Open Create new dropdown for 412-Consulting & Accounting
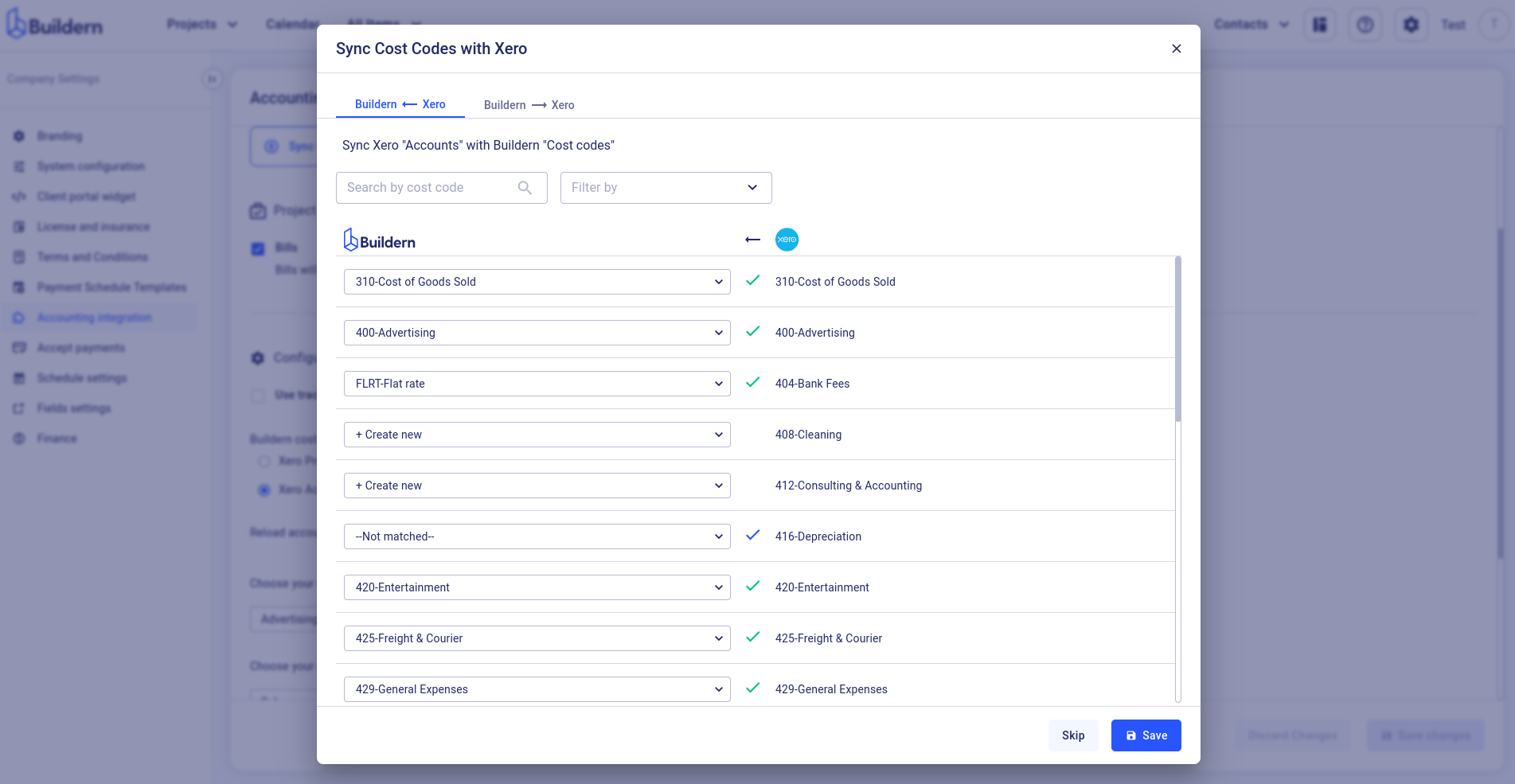Viewport: 1515px width, 784px height. coord(537,486)
